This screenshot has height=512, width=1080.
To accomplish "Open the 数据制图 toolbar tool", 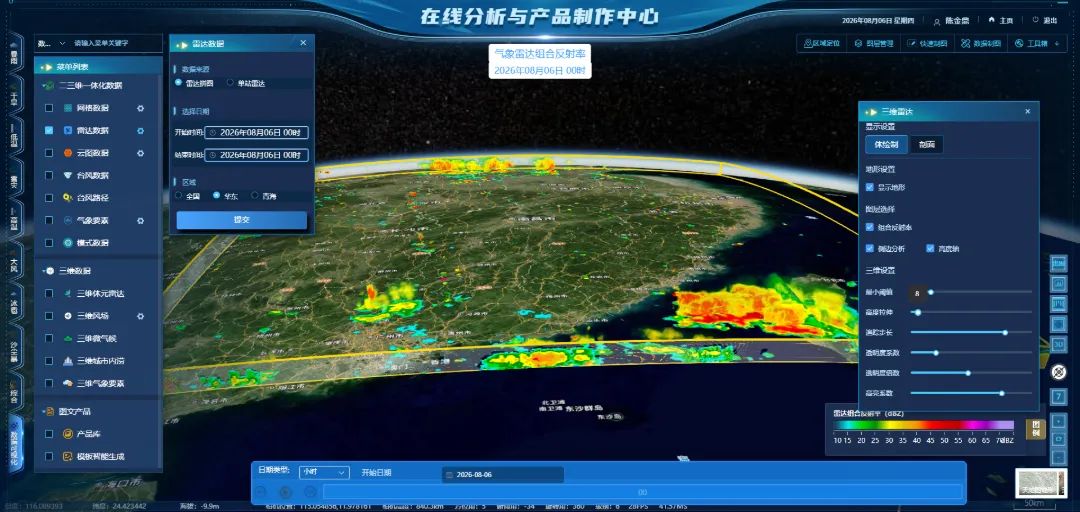I will point(981,43).
